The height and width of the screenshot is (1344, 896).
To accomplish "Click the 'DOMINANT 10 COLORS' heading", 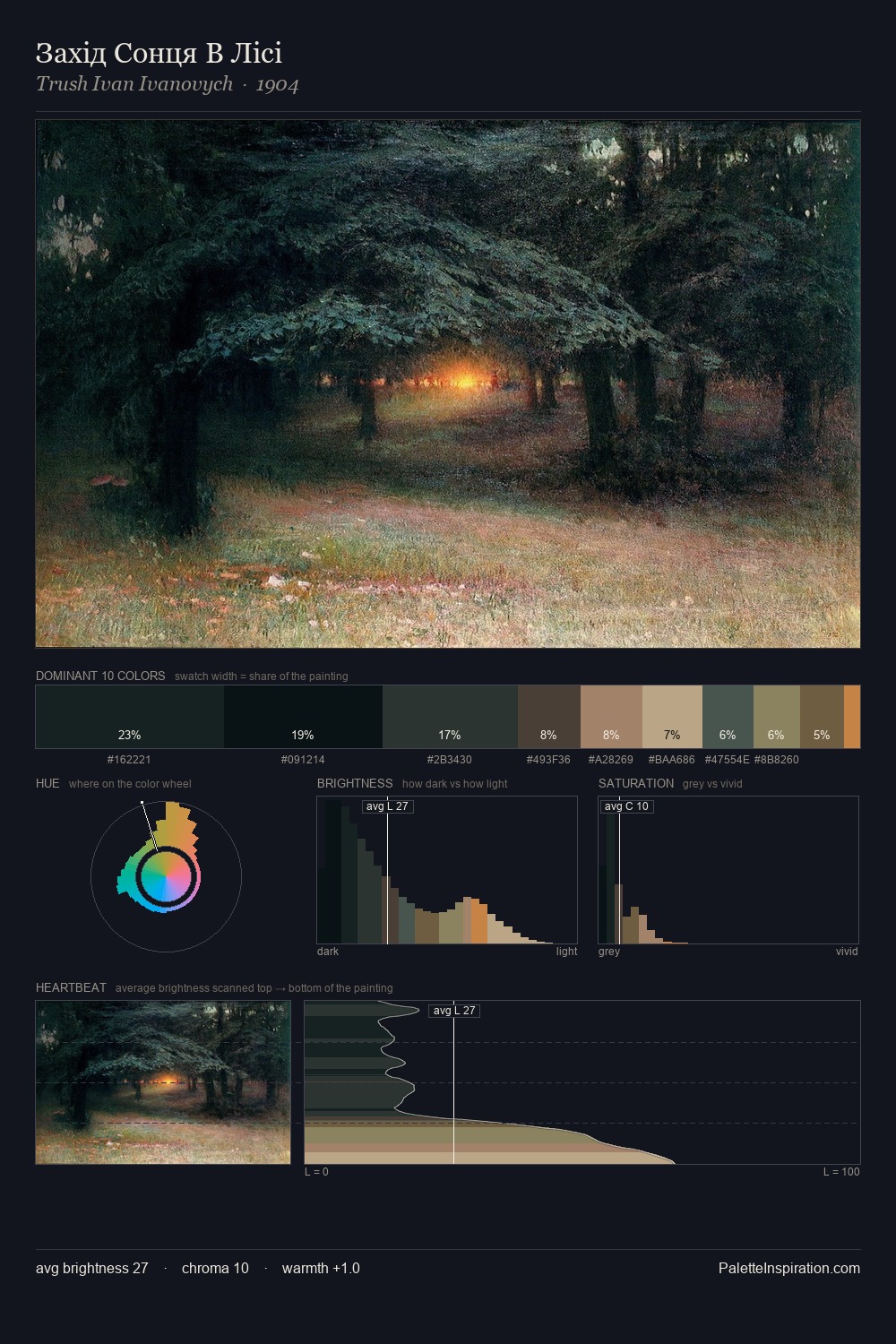I will tap(100, 676).
